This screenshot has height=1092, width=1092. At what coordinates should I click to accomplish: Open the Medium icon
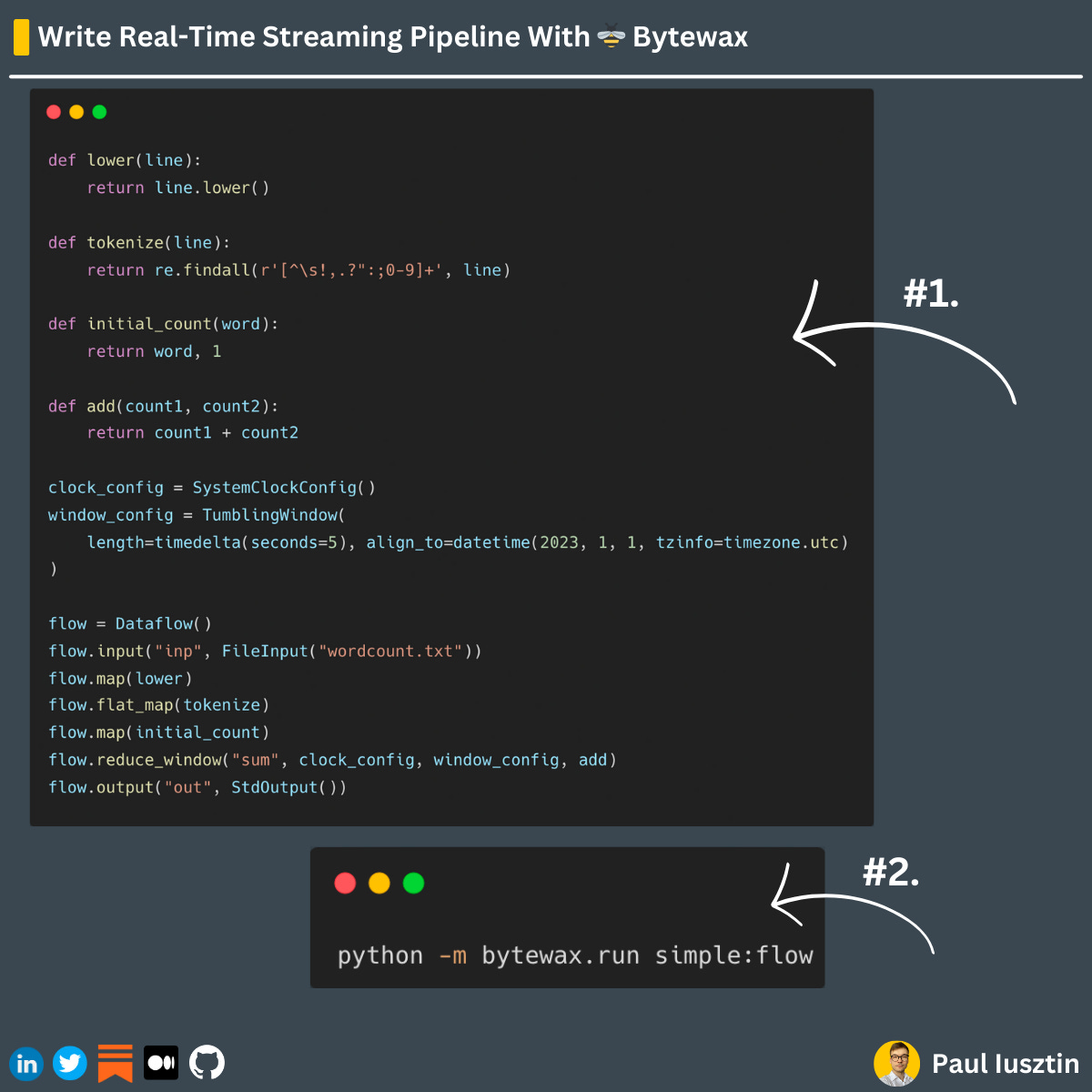tap(161, 1063)
